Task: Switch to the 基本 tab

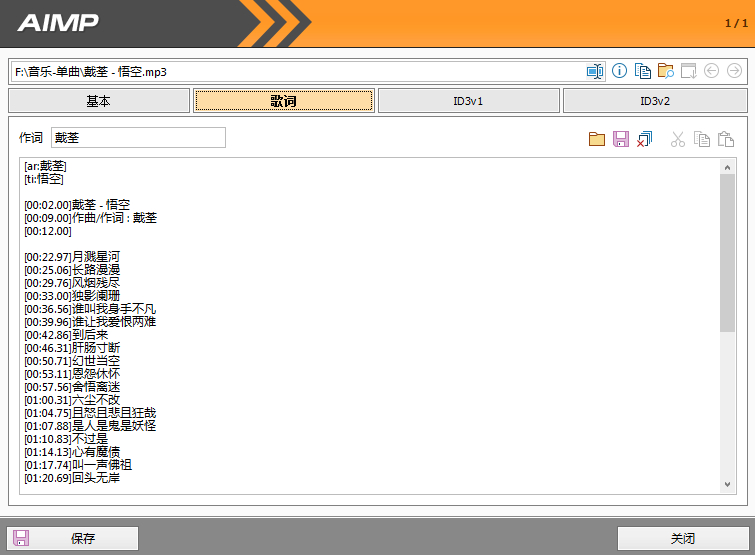Action: pyautogui.click(x=99, y=101)
